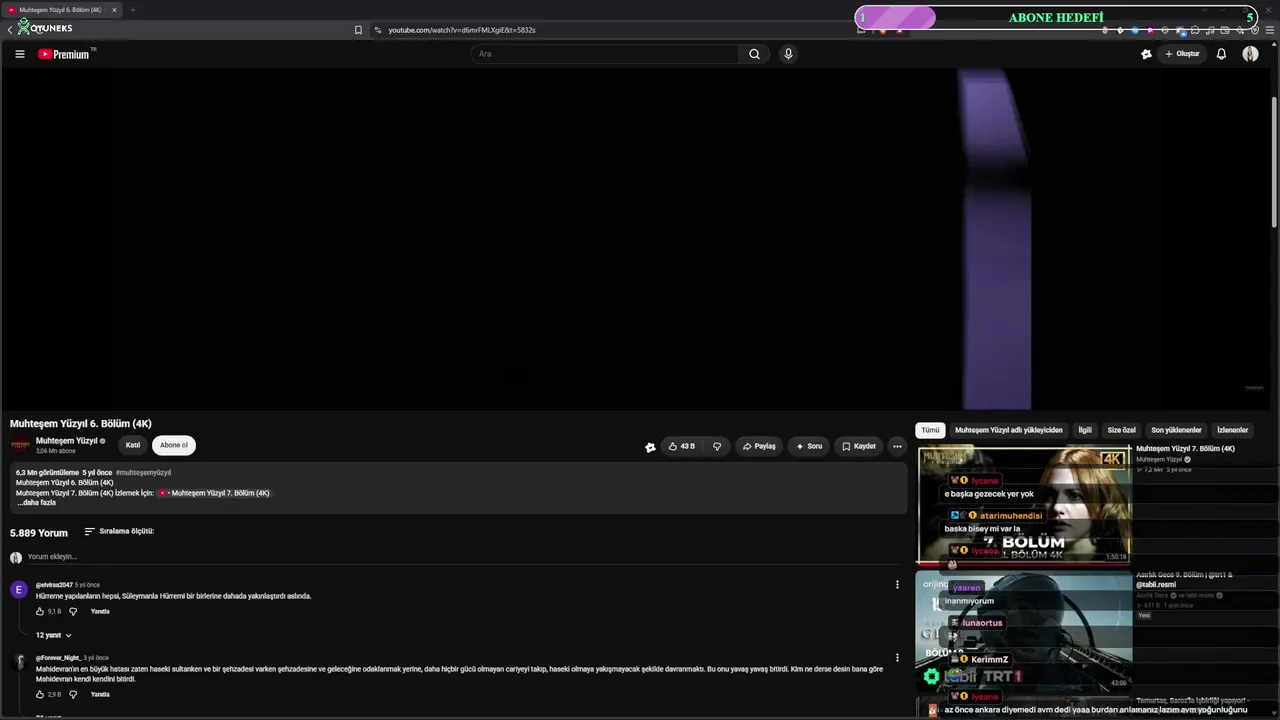Screen dimensions: 1280x720
Task: Click the ABONE HEDEFİ progress bar
Action: point(1056,18)
